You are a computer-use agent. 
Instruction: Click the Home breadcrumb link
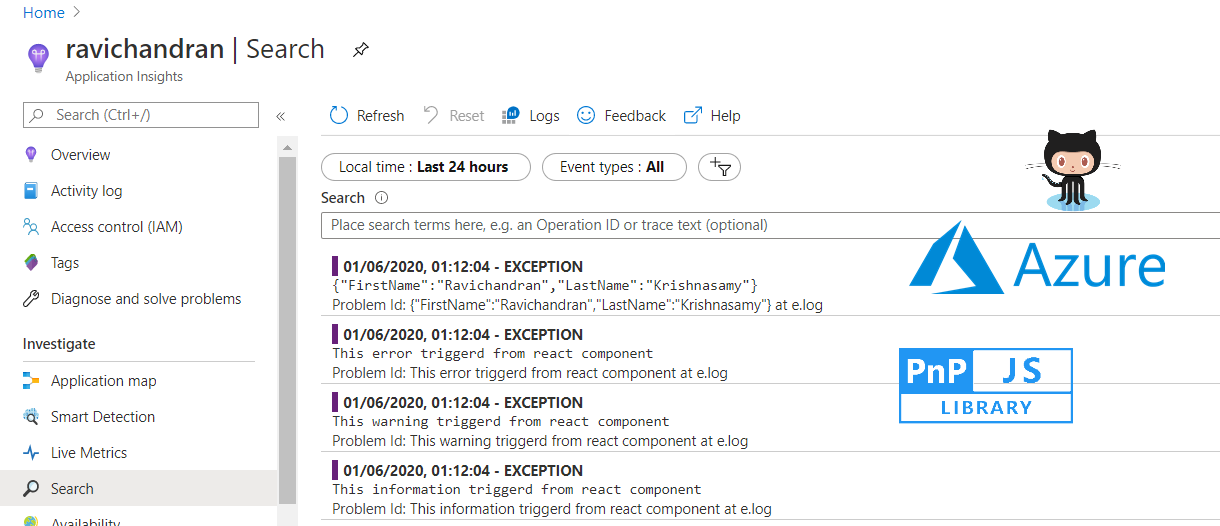coord(43,13)
